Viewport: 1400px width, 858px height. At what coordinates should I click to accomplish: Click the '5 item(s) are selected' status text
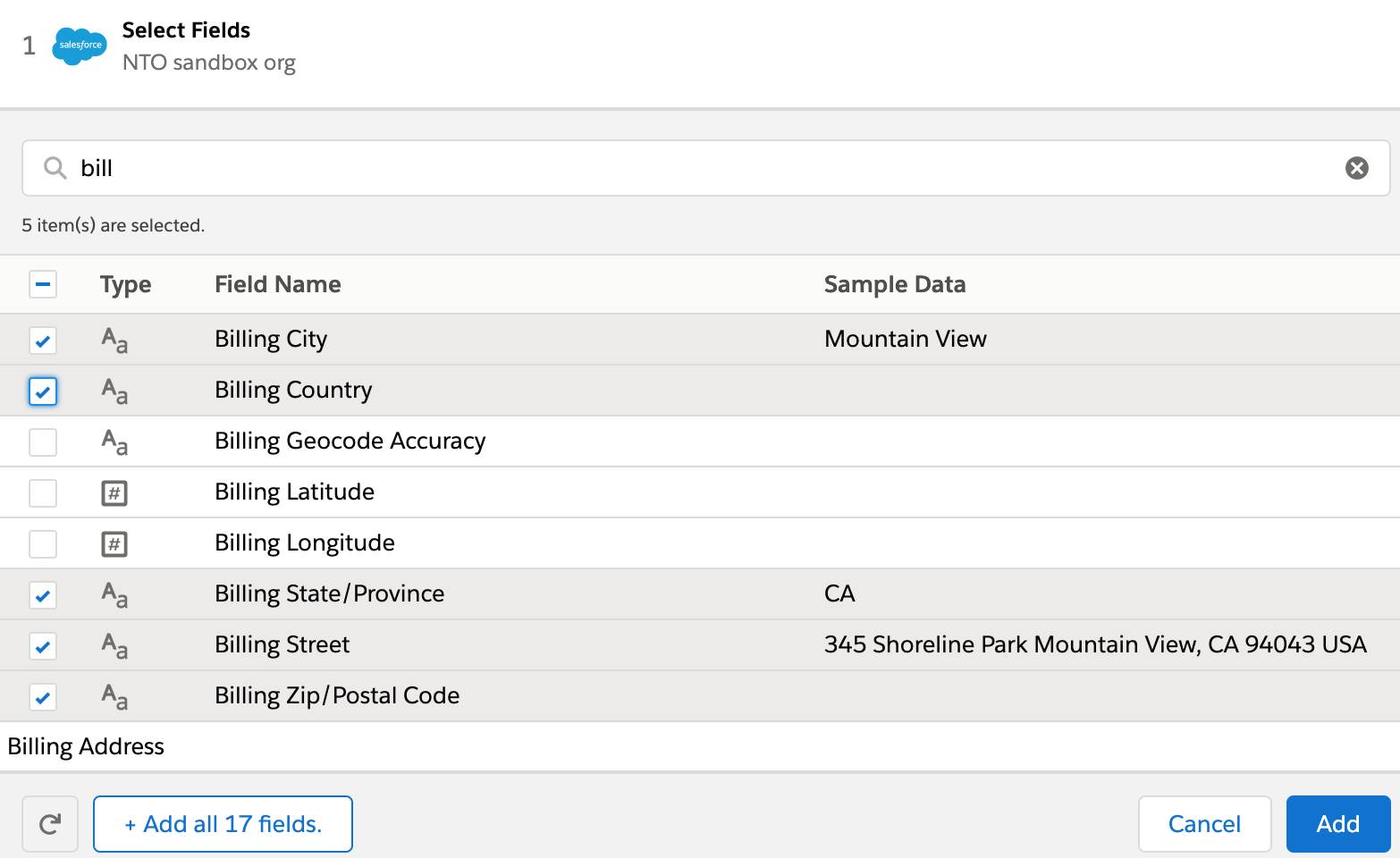click(114, 225)
